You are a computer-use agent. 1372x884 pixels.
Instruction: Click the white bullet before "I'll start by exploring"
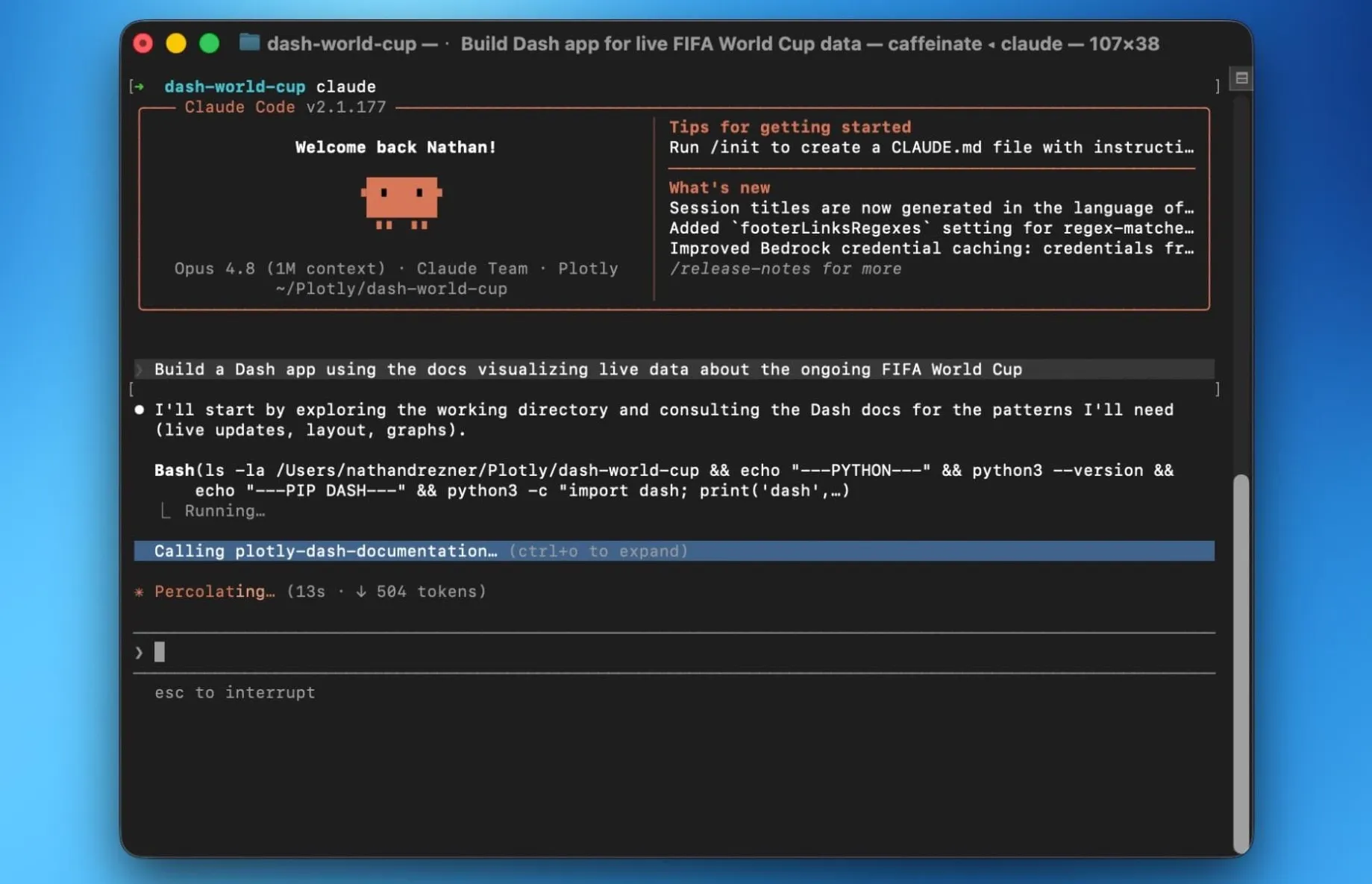coord(139,410)
